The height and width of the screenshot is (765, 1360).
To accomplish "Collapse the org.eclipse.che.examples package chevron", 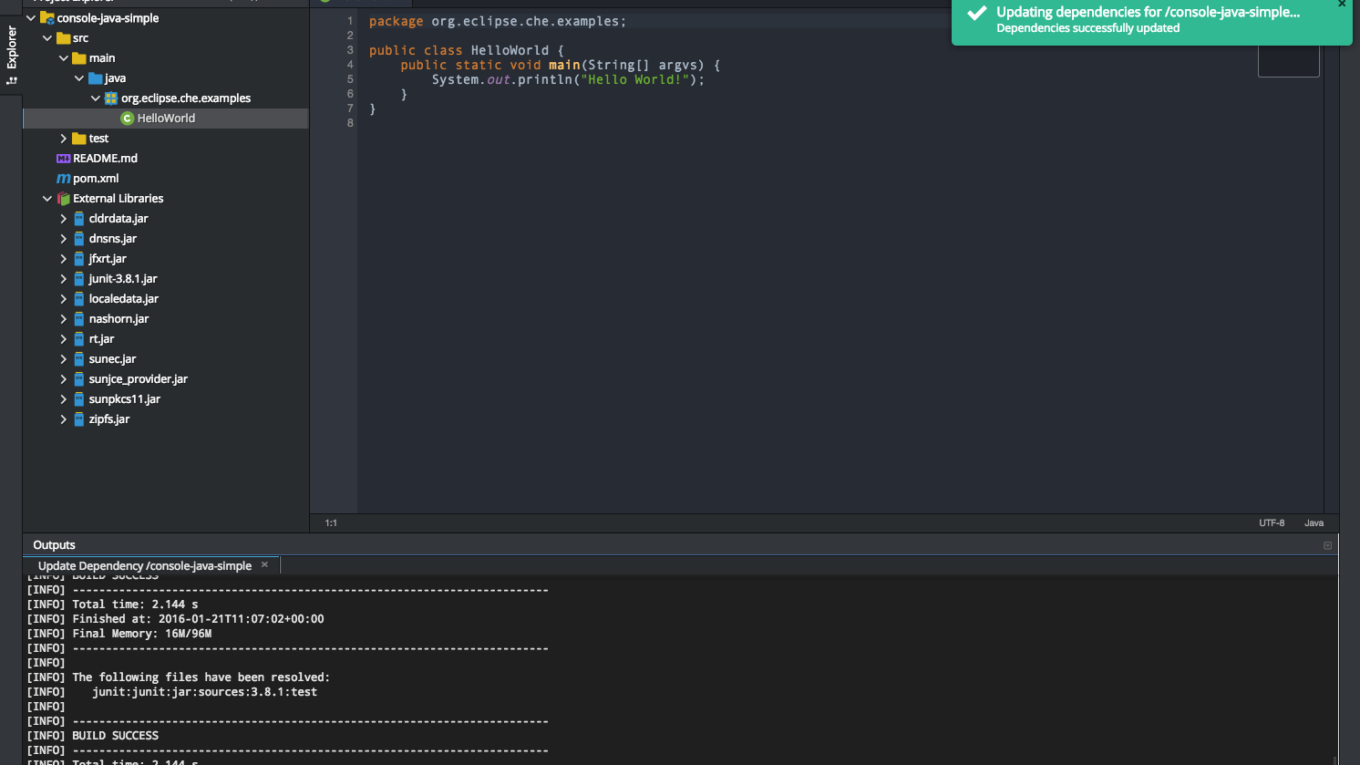I will tap(95, 98).
